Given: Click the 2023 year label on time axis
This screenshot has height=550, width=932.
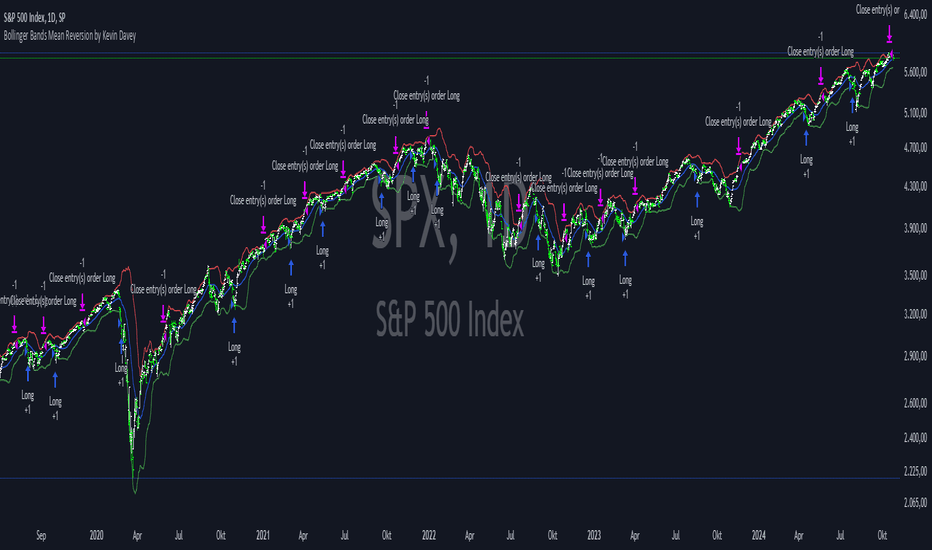Looking at the screenshot, I should click(x=594, y=536).
